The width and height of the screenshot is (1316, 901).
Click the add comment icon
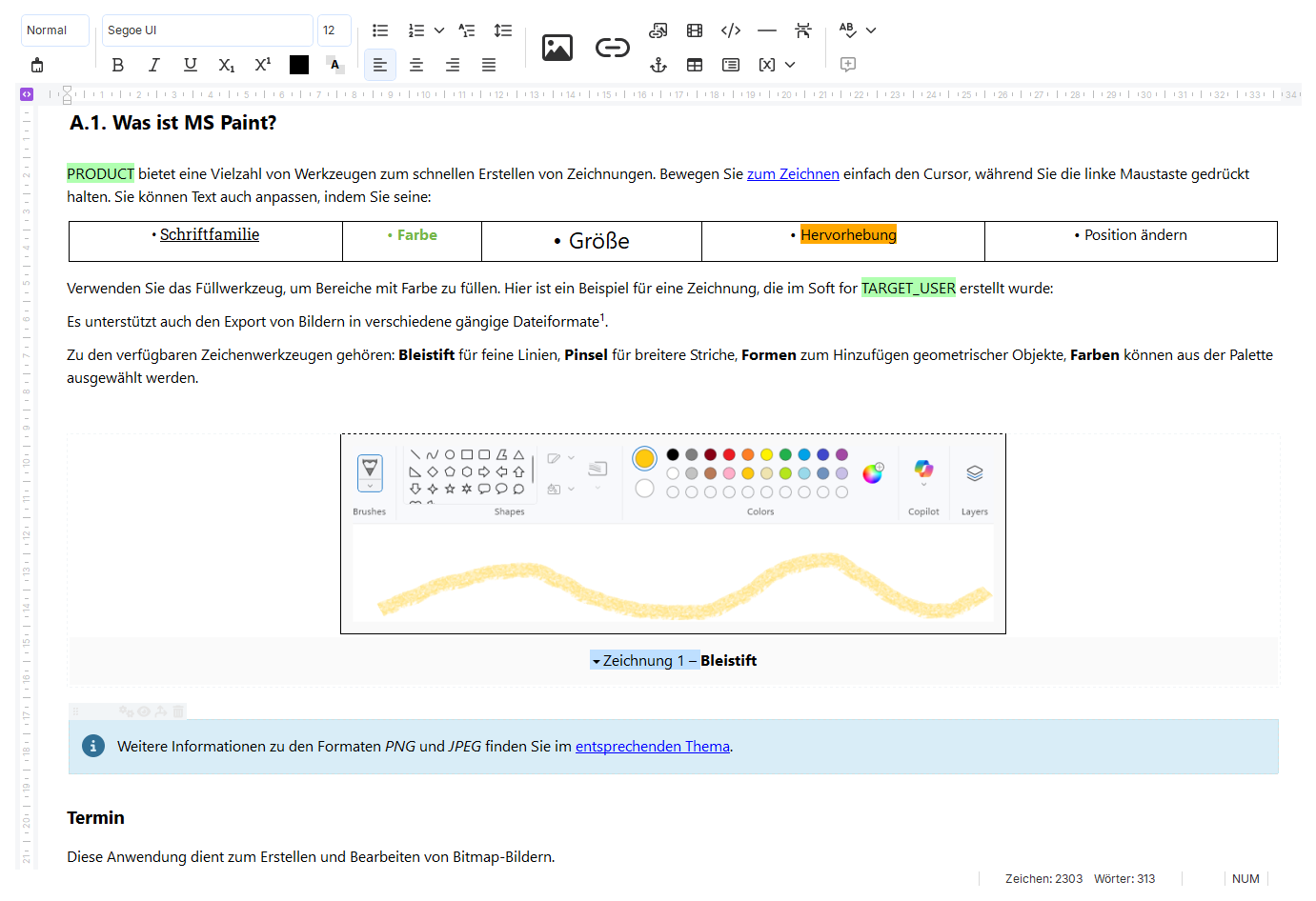(x=848, y=65)
